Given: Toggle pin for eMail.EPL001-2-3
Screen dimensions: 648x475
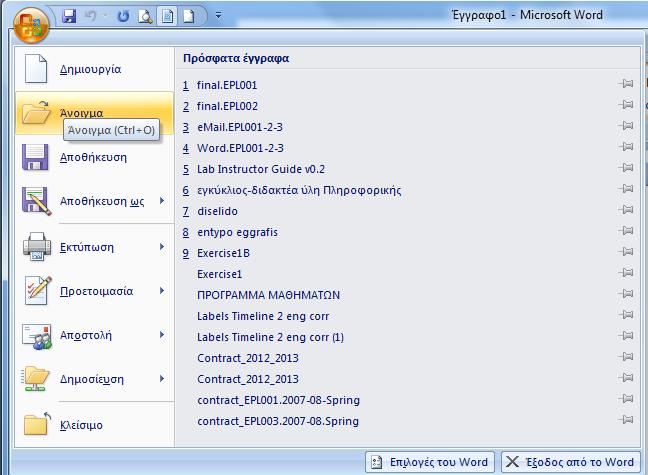Looking at the screenshot, I should (626, 126).
